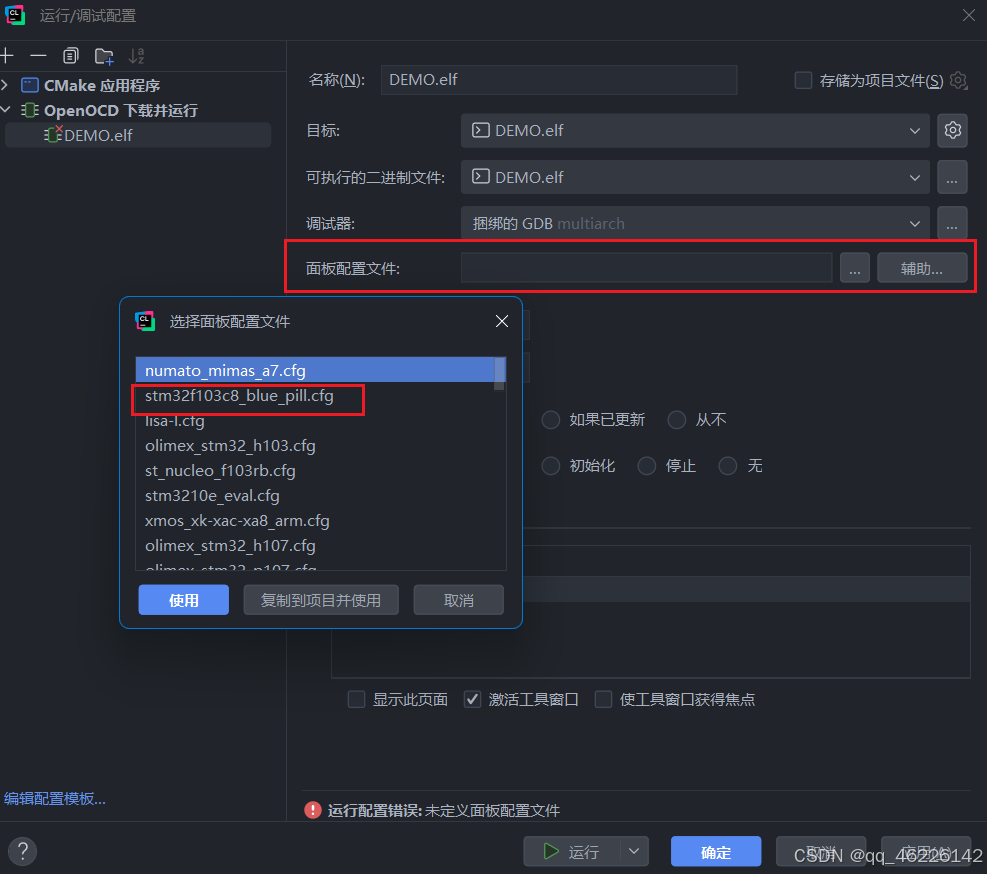Select 无 radio button

coord(728,466)
